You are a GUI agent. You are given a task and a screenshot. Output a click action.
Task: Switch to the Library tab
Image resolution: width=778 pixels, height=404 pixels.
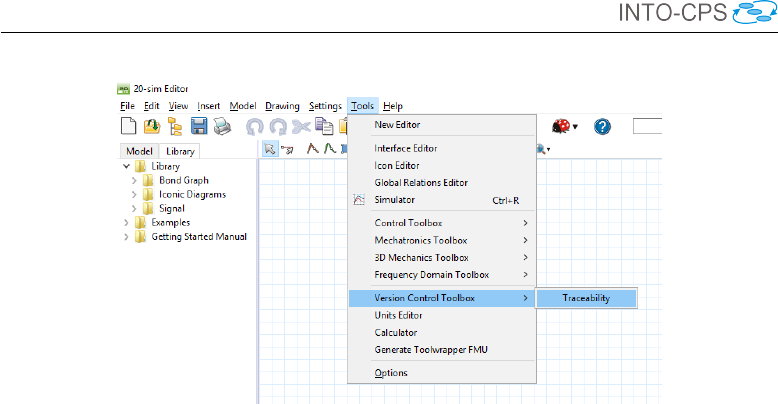coord(180,151)
